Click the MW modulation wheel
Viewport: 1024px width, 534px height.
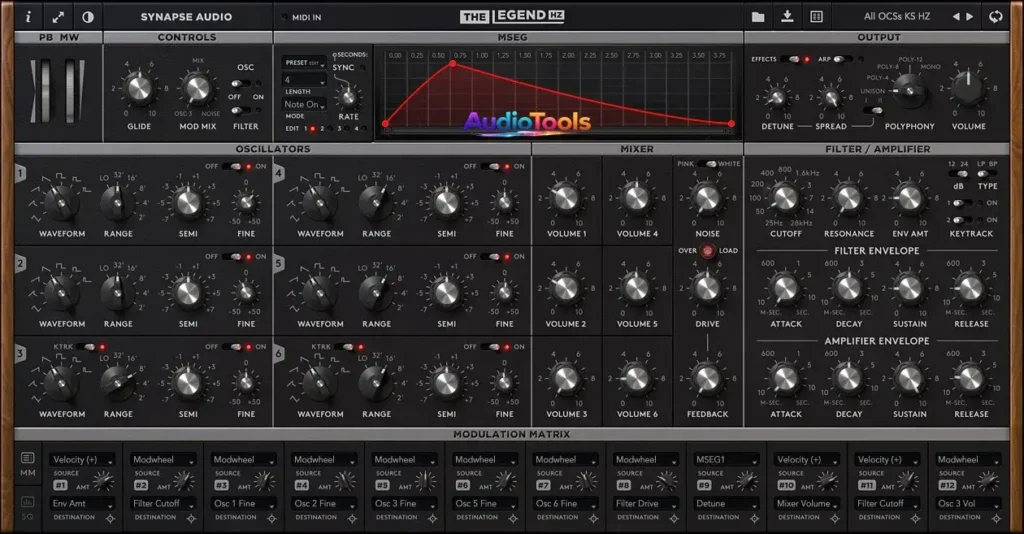(72, 91)
